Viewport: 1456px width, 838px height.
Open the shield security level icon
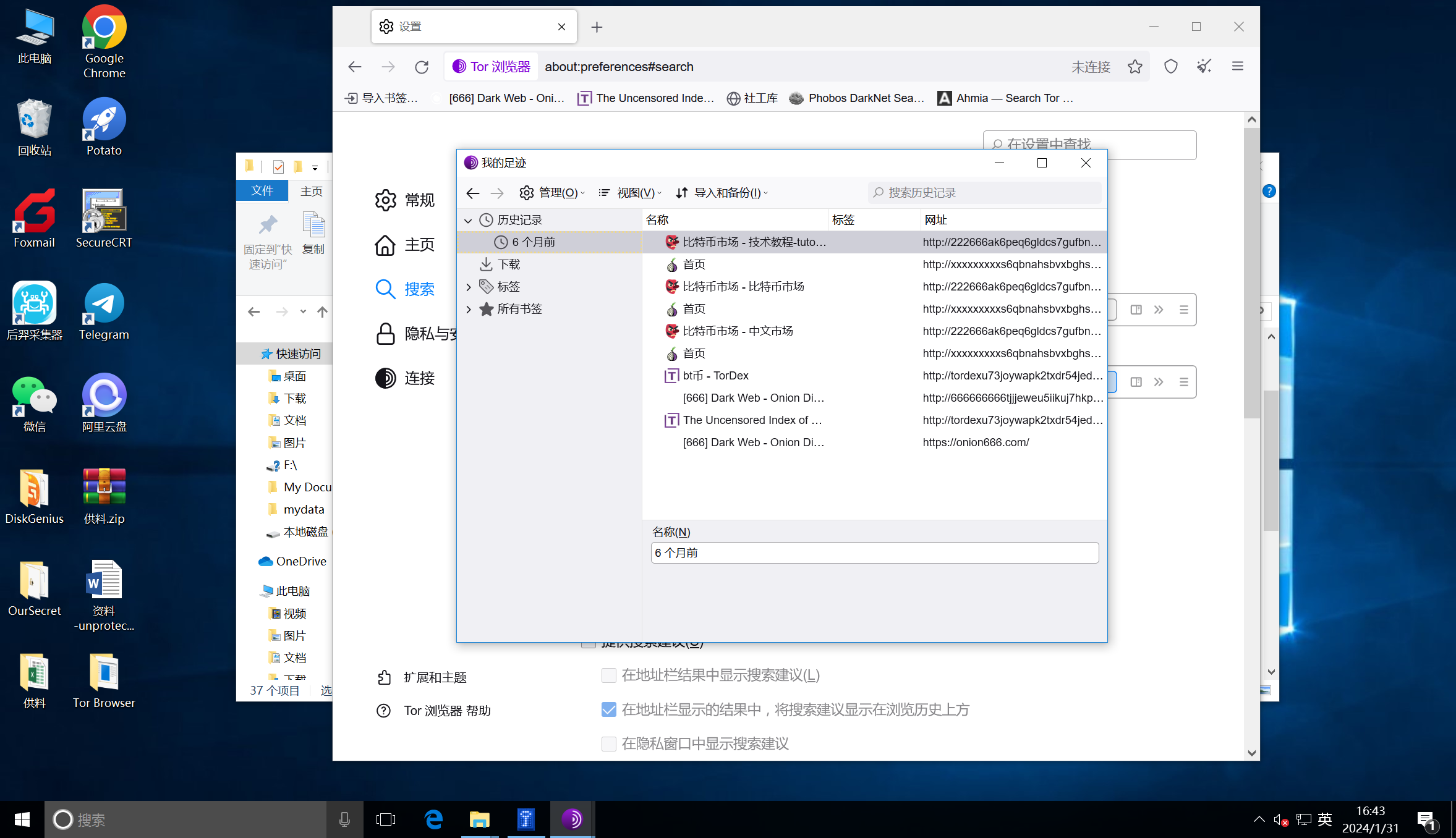(x=1171, y=67)
